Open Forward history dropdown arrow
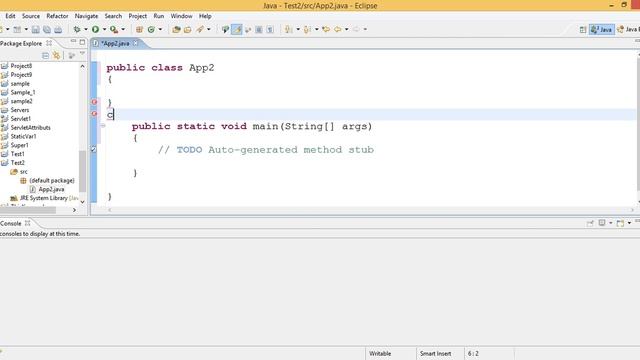 pos(365,29)
